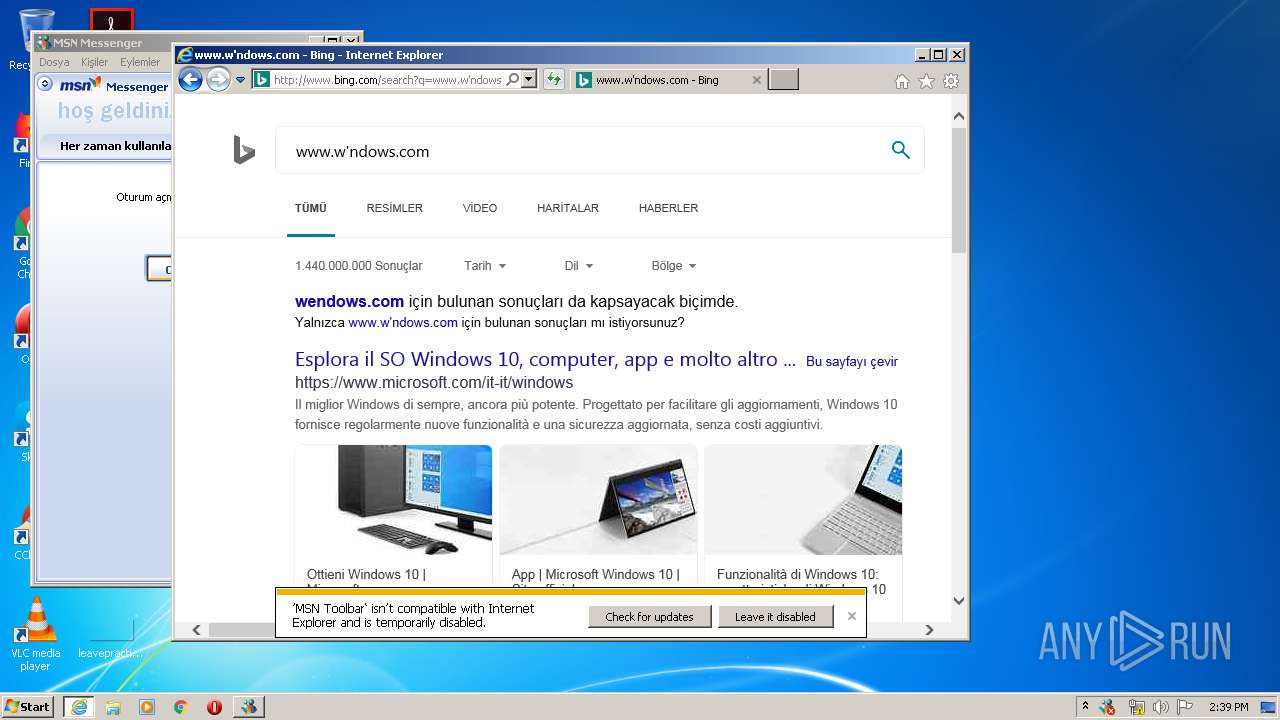
Task: Click the network tray icon
Action: tap(1136, 707)
